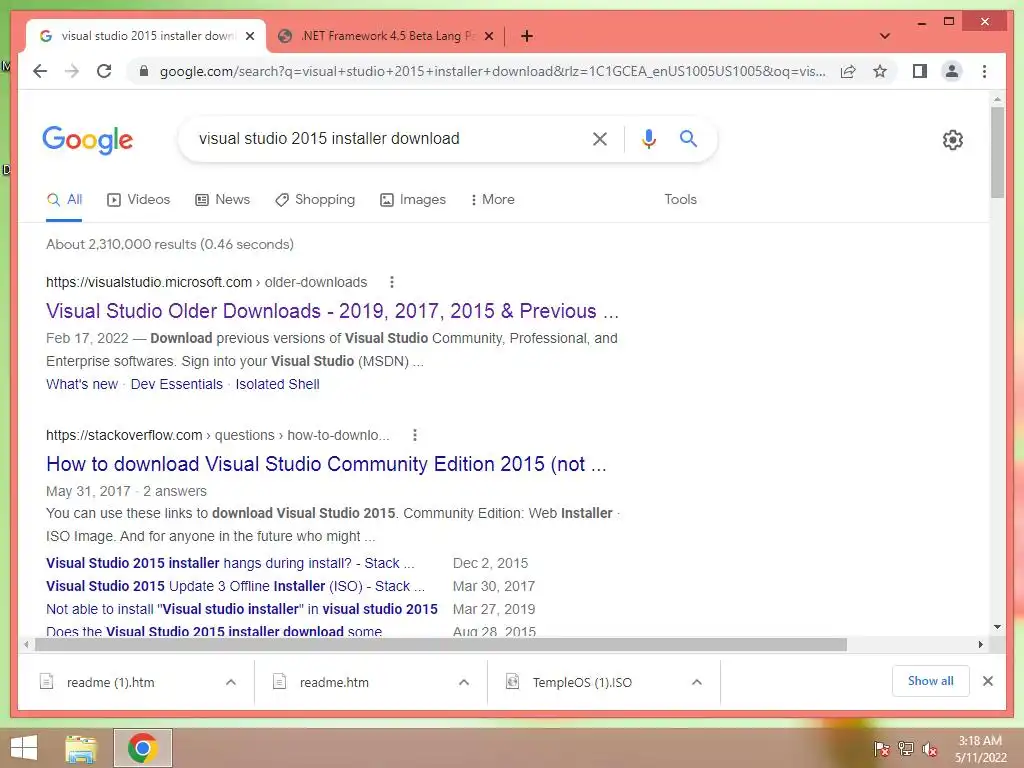
Task: Click the lock icon in address bar
Action: (144, 71)
